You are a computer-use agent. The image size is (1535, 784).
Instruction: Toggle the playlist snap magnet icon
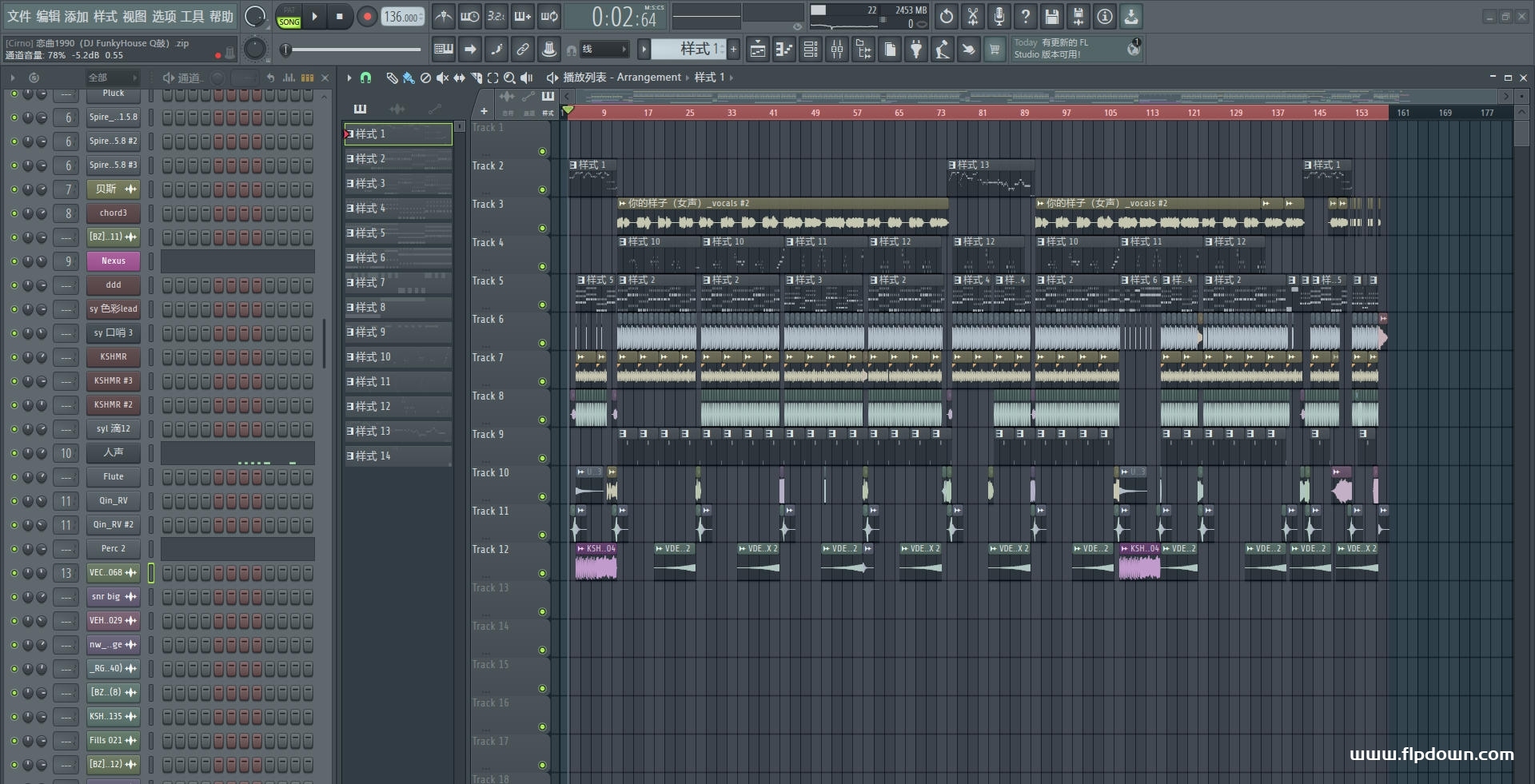click(x=365, y=78)
